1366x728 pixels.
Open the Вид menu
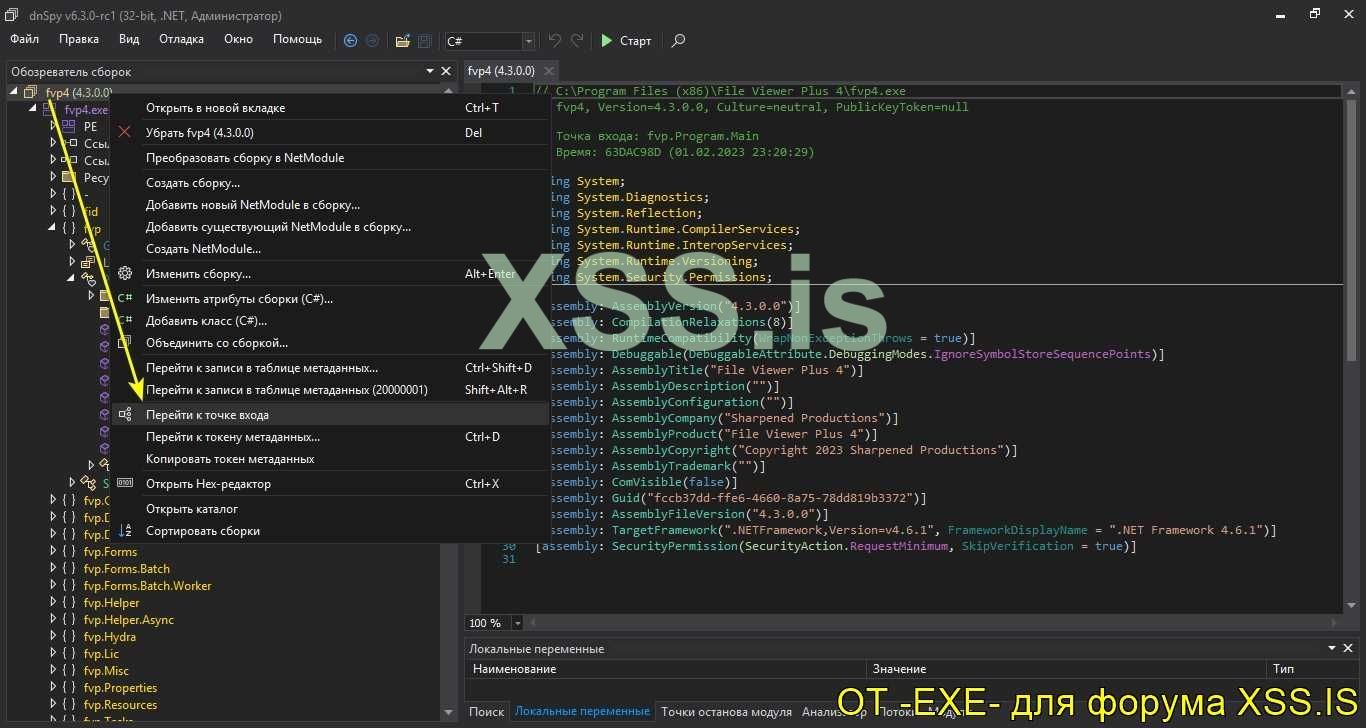point(129,40)
